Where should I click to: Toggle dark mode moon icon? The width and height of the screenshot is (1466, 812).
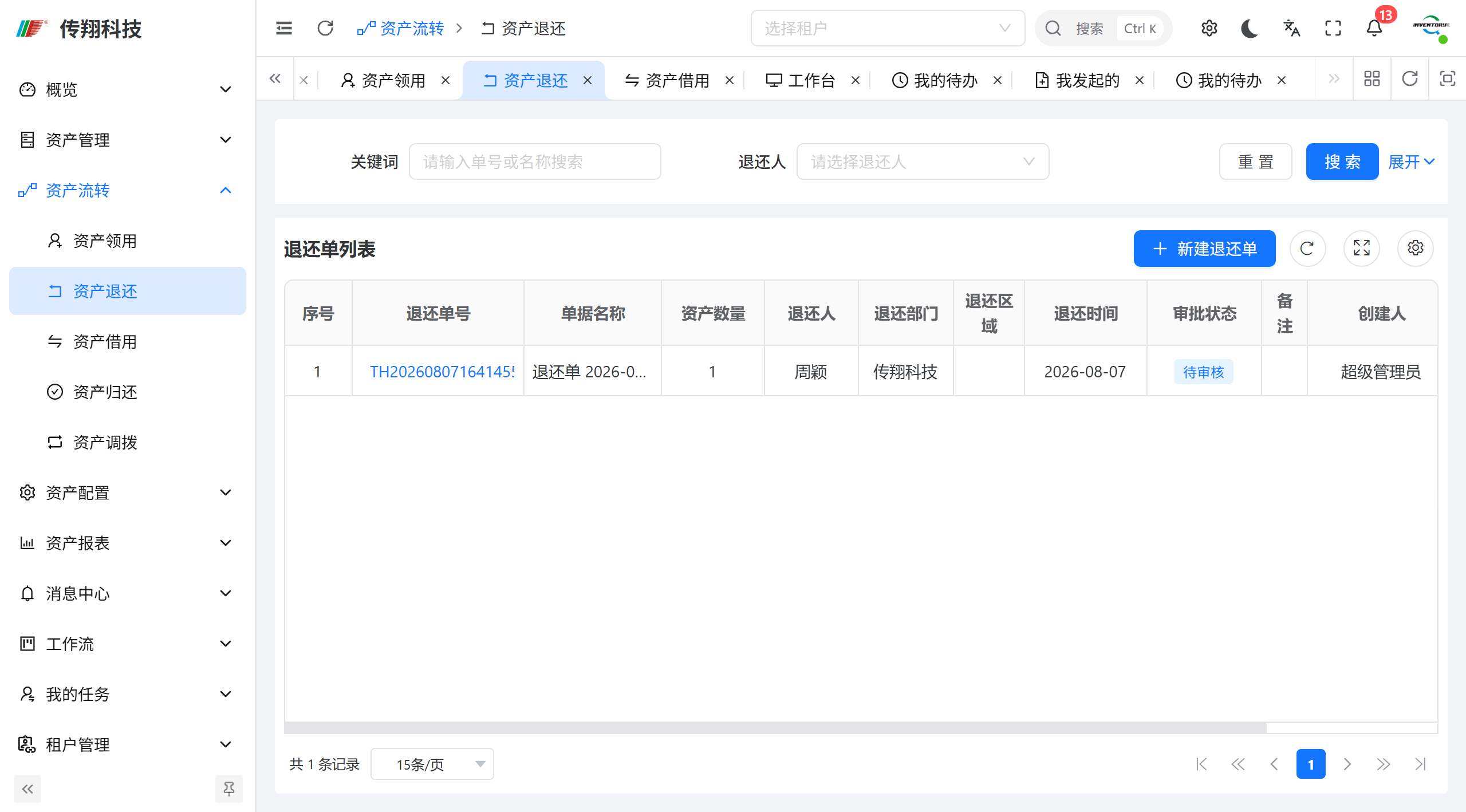pyautogui.click(x=1250, y=28)
